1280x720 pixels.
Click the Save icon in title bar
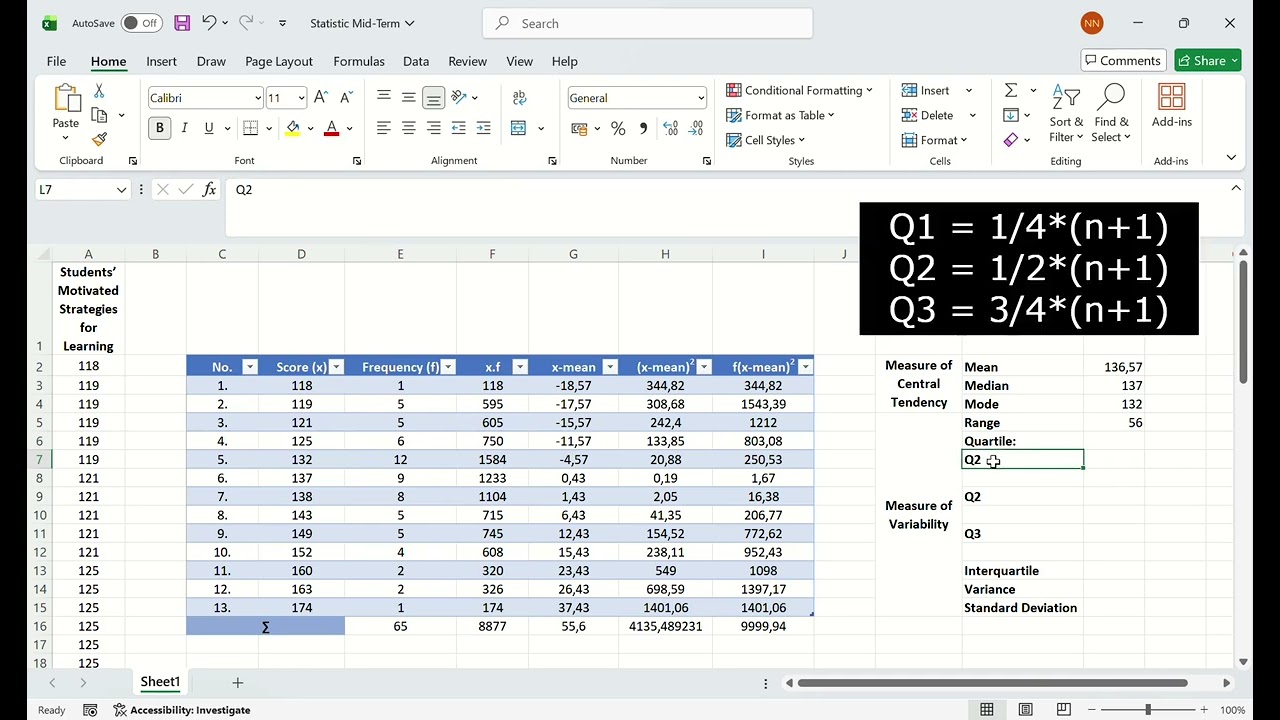182,23
